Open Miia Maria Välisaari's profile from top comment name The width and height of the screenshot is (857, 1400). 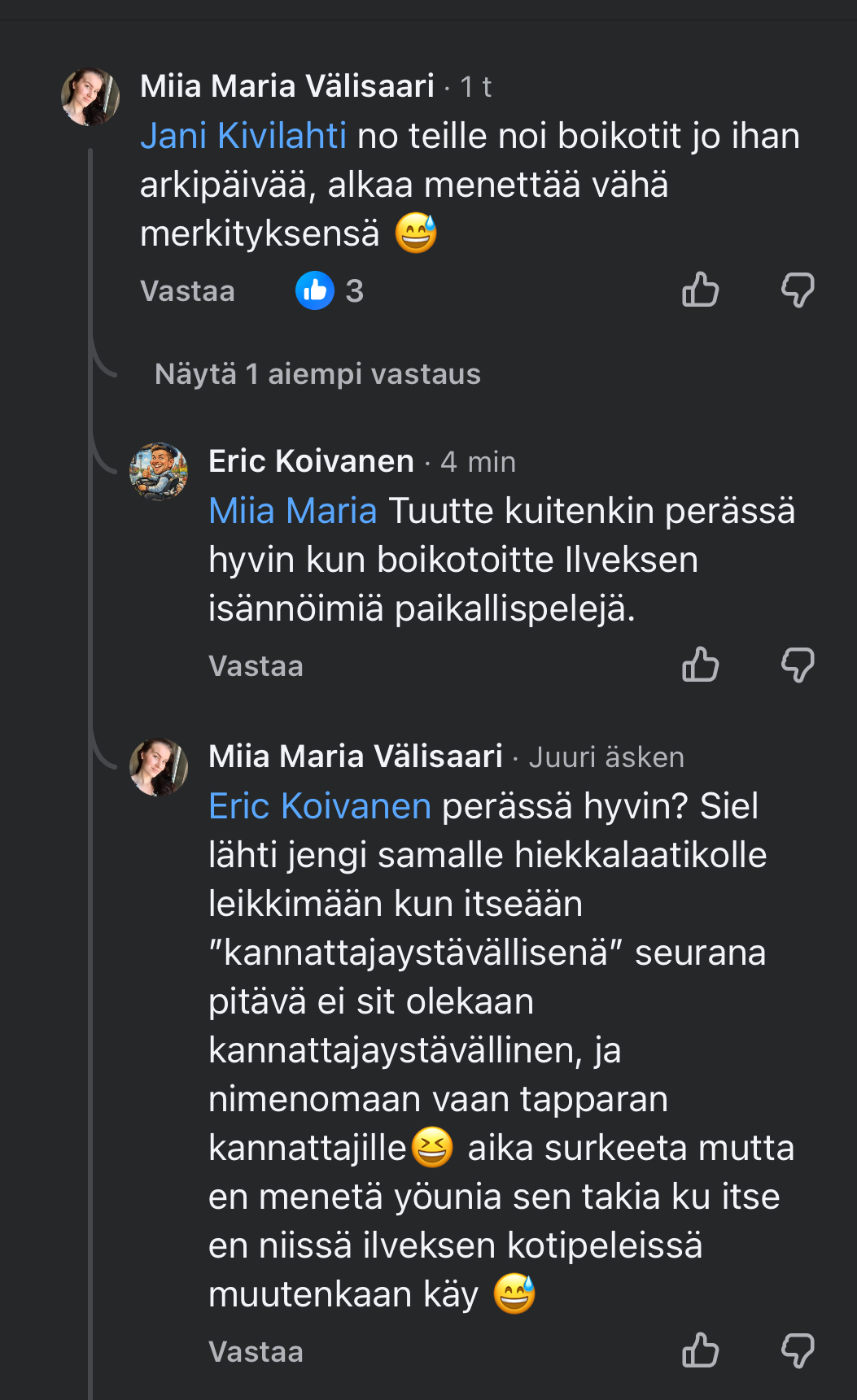coord(287,86)
